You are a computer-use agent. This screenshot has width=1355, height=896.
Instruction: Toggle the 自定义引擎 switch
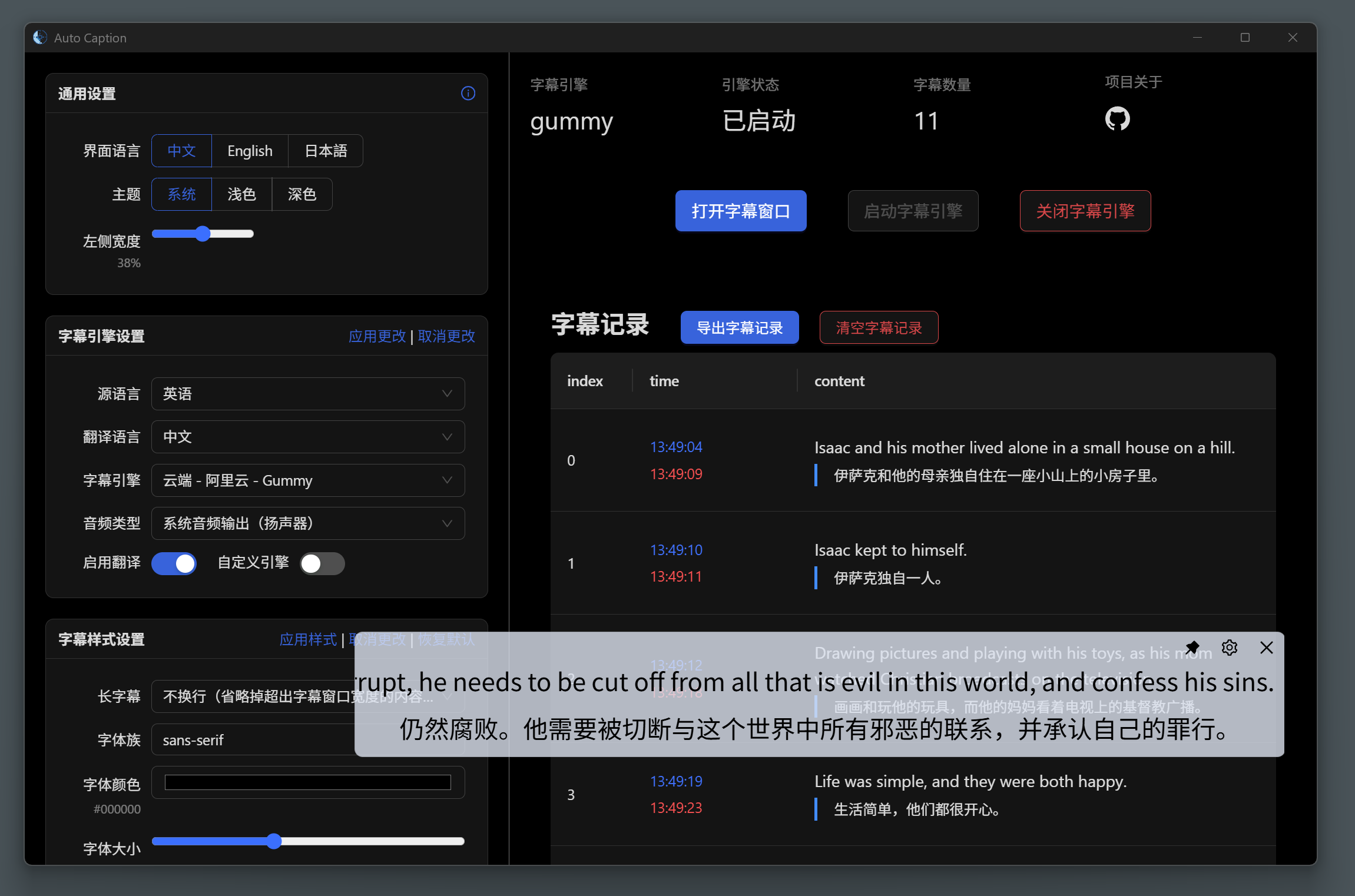322,563
